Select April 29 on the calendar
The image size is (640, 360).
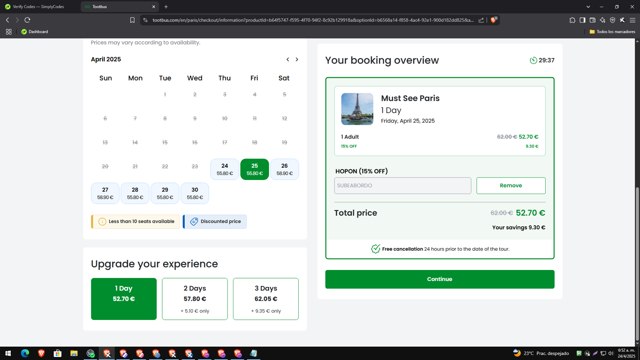tap(165, 193)
